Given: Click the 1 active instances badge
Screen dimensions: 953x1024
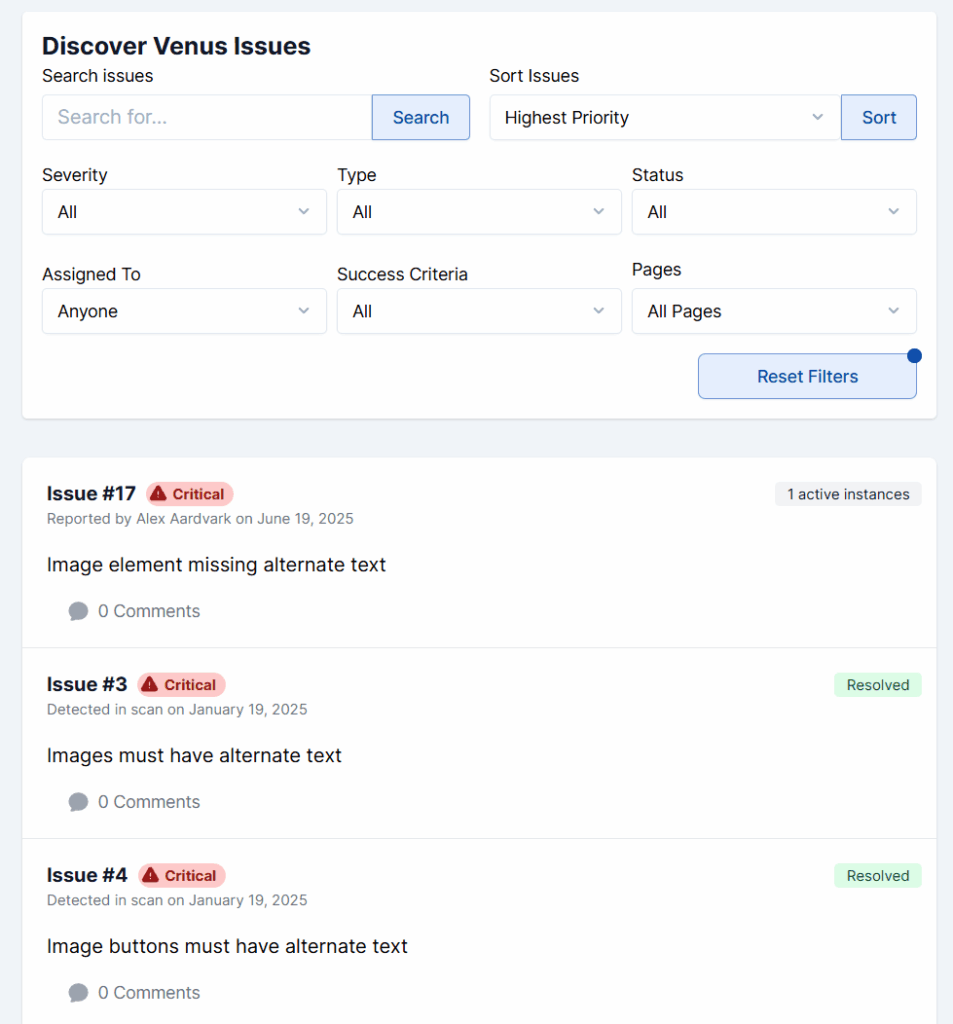Looking at the screenshot, I should click(x=848, y=494).
